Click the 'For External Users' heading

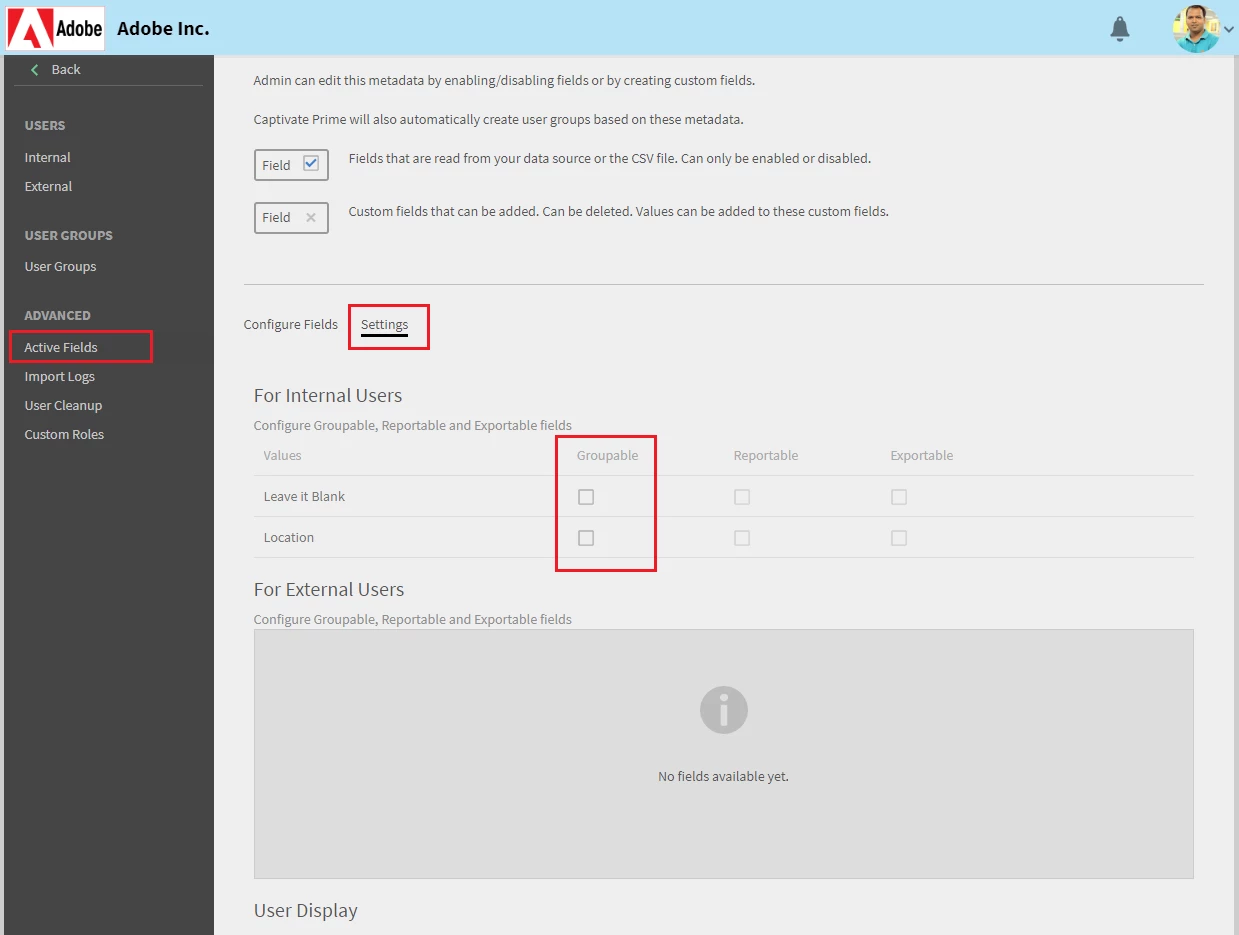329,589
